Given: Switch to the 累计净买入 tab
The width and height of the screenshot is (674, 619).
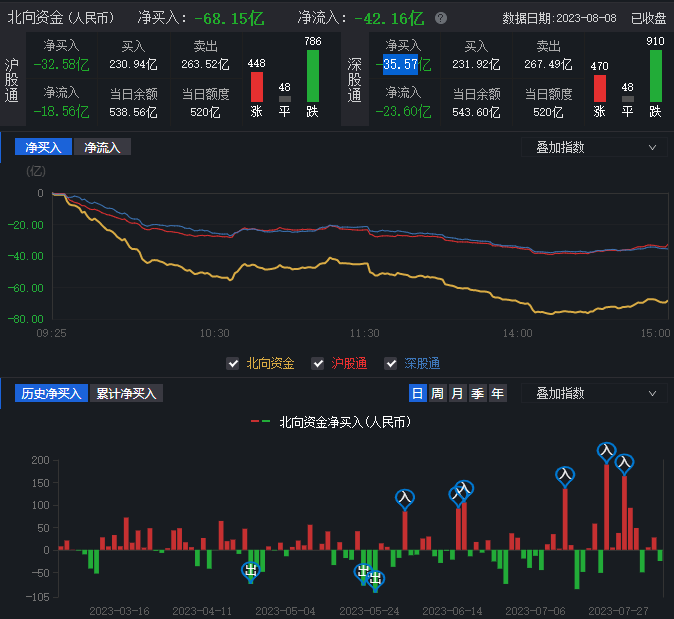Looking at the screenshot, I should pos(127,393).
